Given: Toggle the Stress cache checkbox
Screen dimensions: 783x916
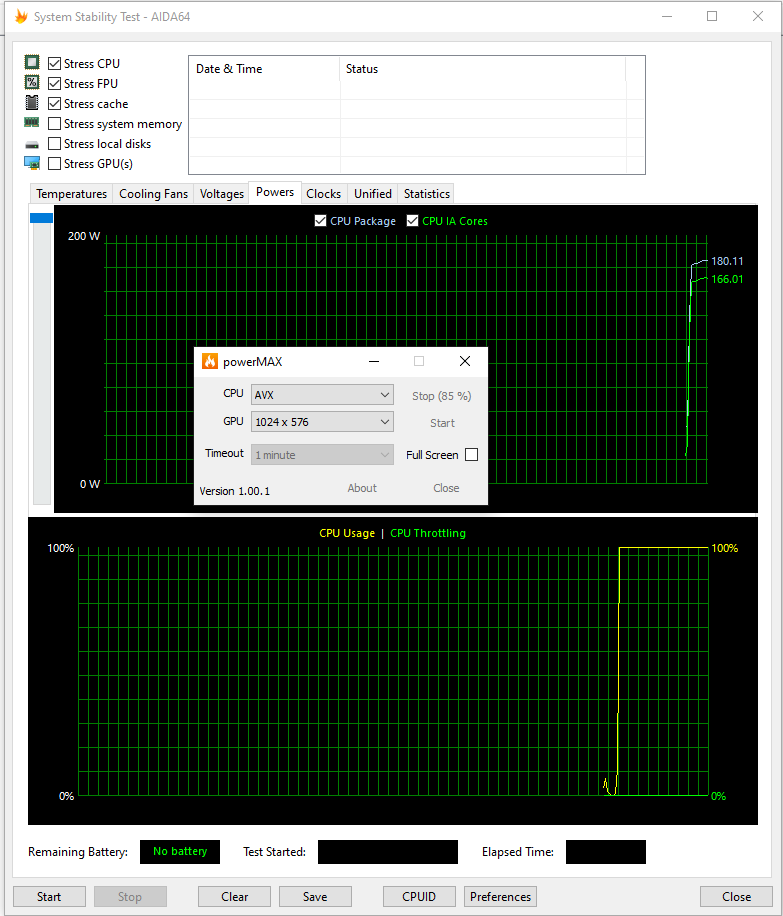Looking at the screenshot, I should click(54, 103).
